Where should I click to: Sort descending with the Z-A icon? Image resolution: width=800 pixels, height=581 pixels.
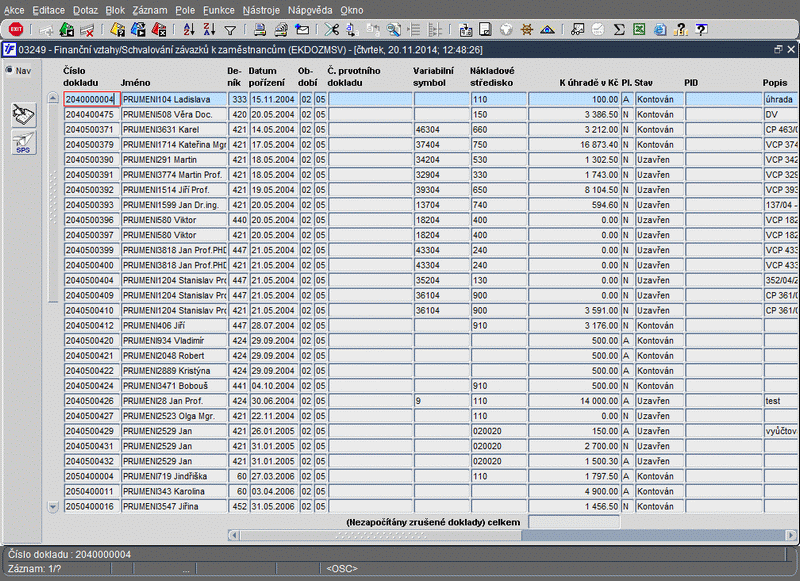tap(209, 30)
